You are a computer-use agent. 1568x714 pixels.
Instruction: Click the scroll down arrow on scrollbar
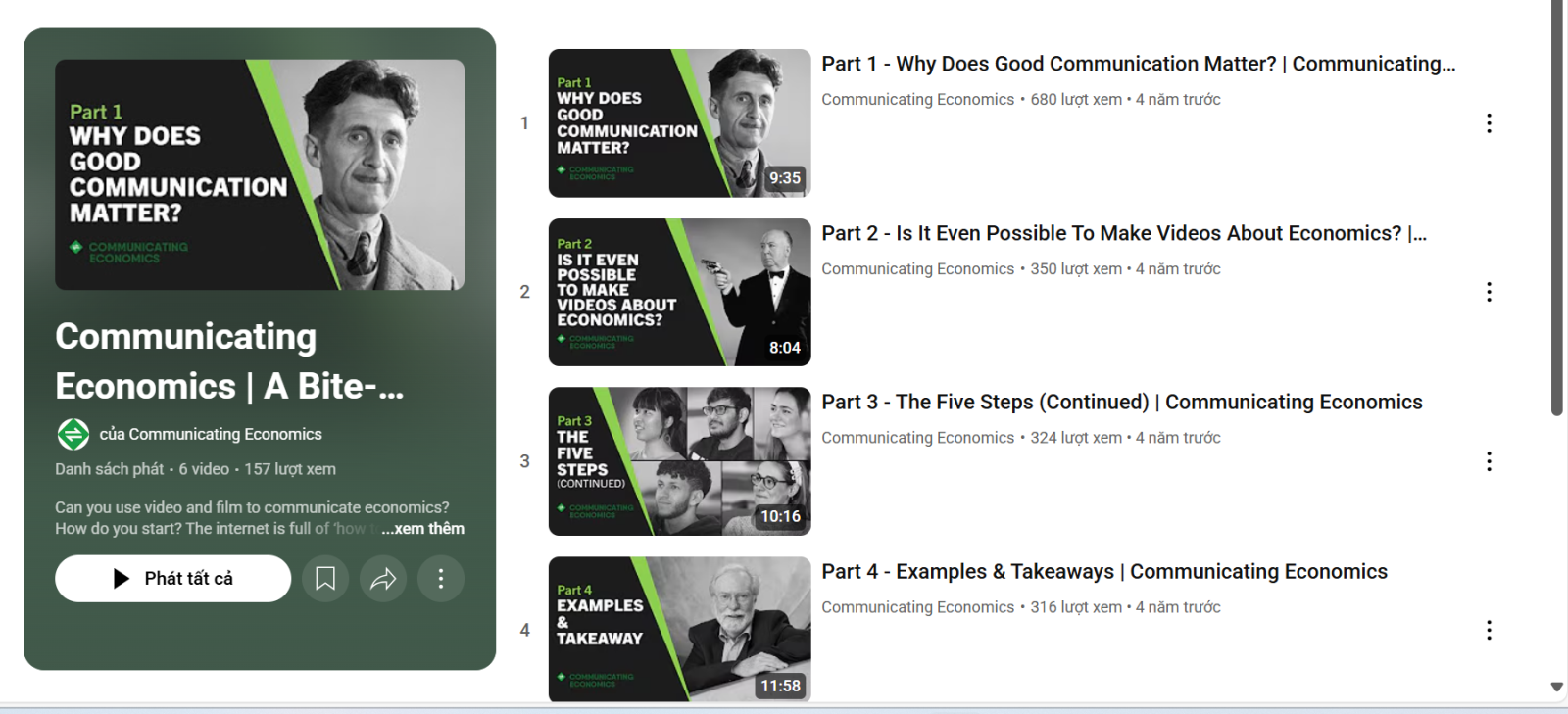[x=1556, y=687]
